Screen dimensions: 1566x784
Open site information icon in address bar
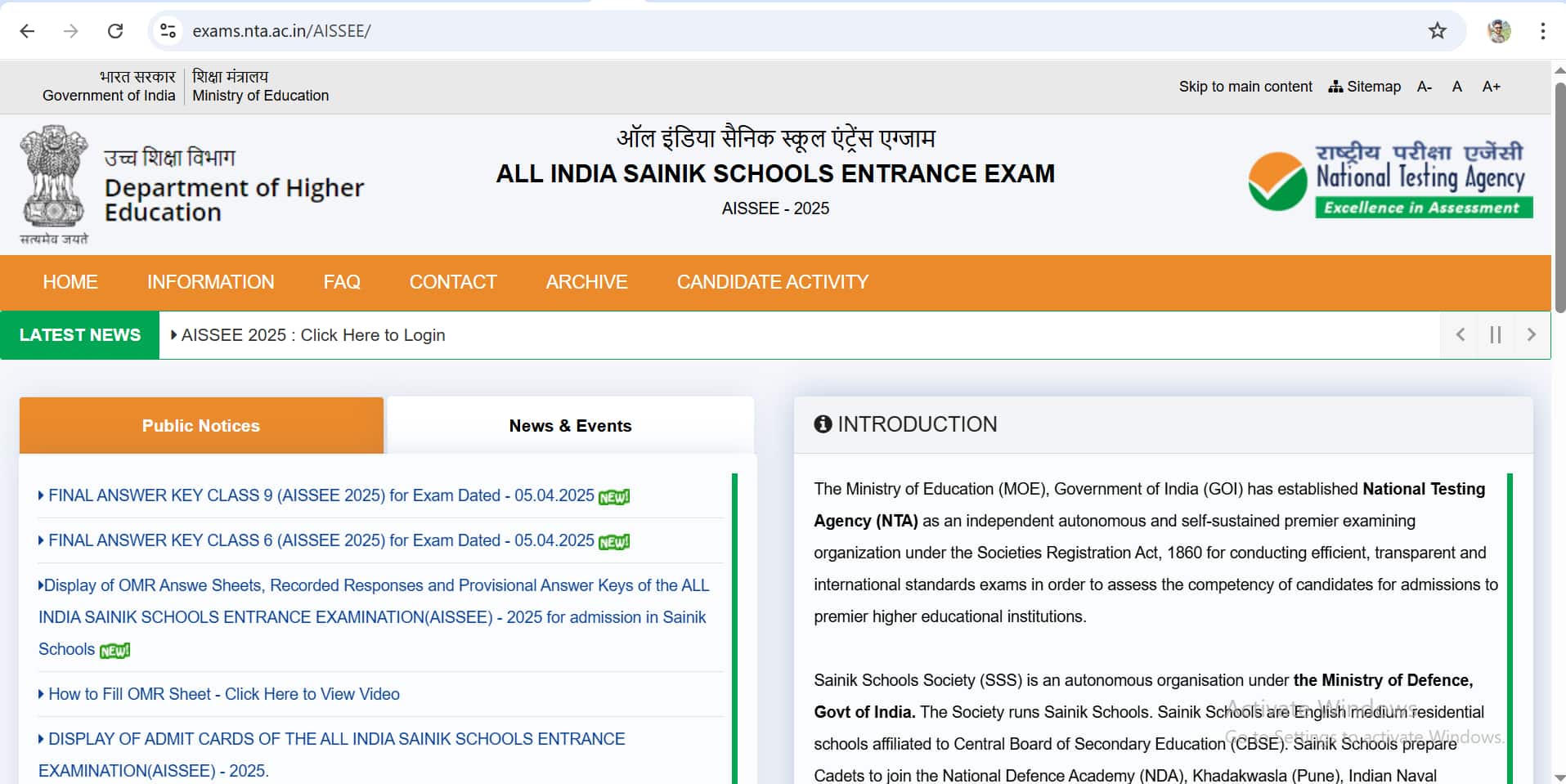pos(168,31)
